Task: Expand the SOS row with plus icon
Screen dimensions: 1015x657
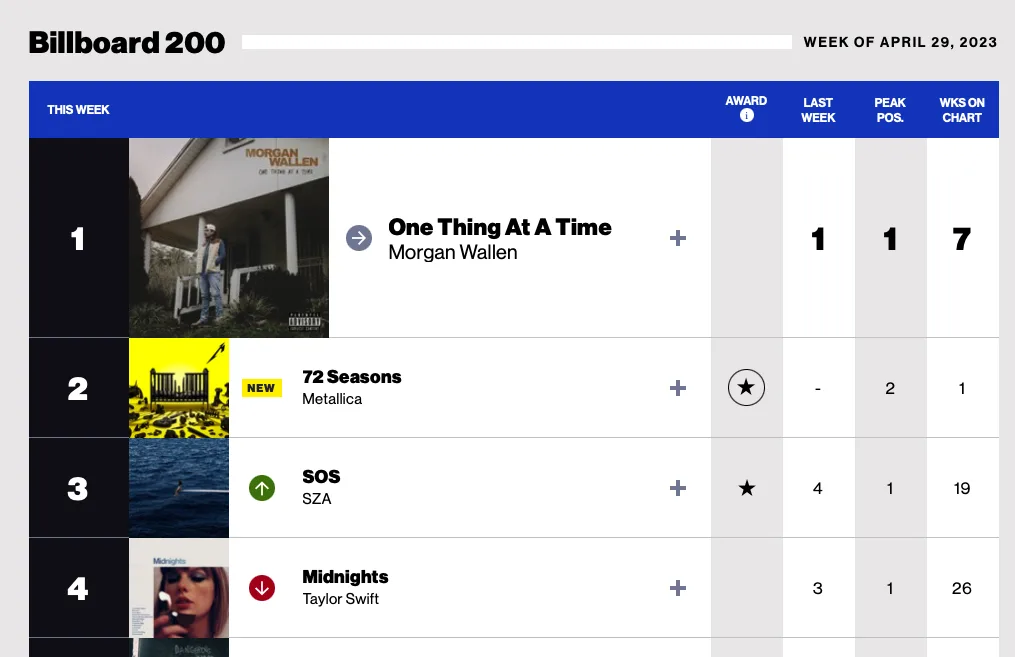Action: [x=678, y=488]
